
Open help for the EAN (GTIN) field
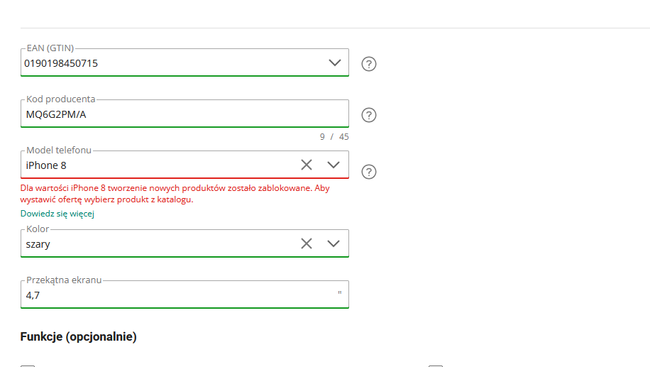pyautogui.click(x=369, y=64)
